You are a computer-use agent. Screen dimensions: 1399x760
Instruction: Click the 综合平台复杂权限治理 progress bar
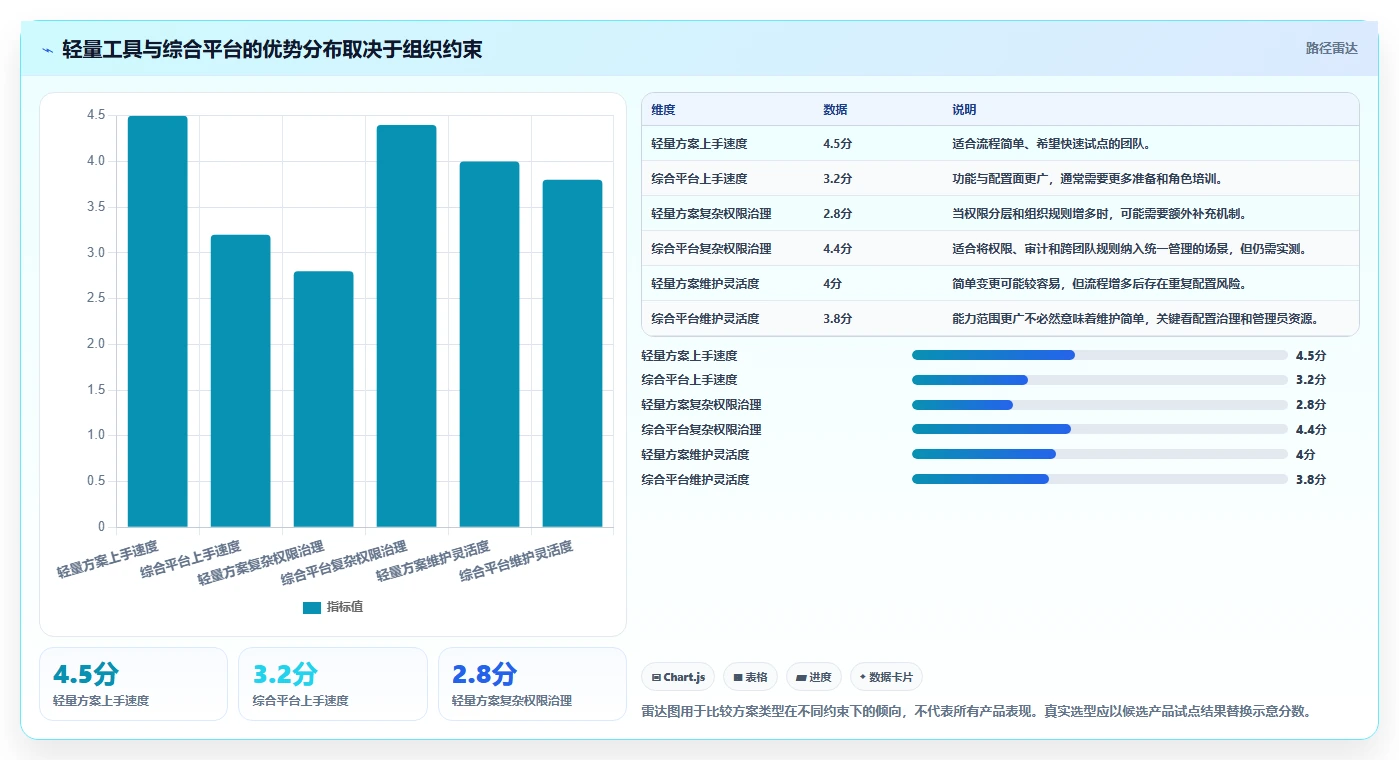[x=1100, y=429]
